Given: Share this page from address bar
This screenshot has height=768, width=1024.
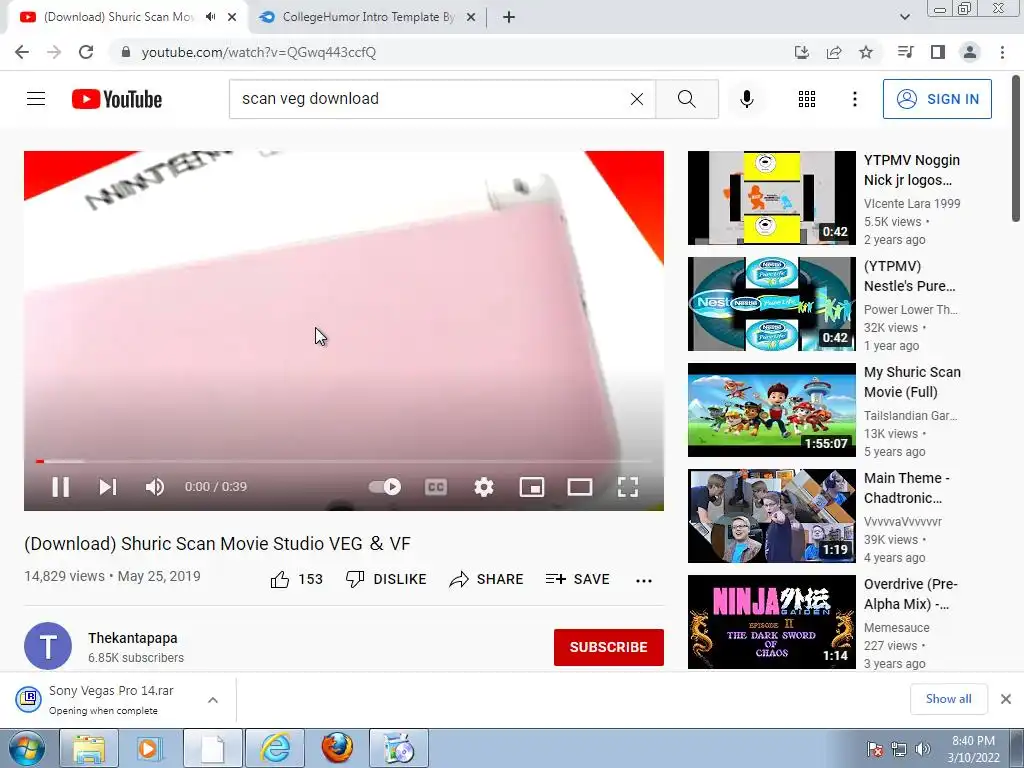Looking at the screenshot, I should 834,52.
